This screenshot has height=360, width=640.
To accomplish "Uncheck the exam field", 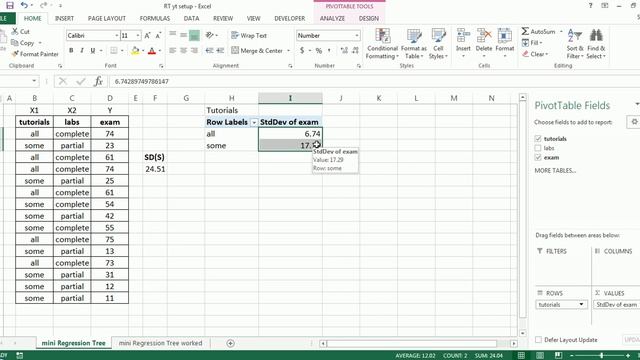I will click(x=538, y=158).
